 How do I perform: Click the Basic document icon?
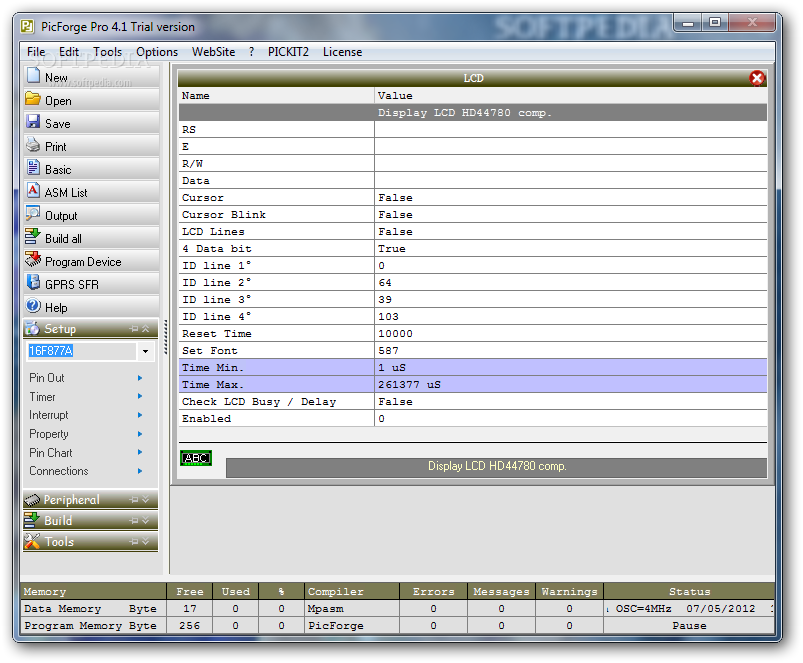pos(33,167)
